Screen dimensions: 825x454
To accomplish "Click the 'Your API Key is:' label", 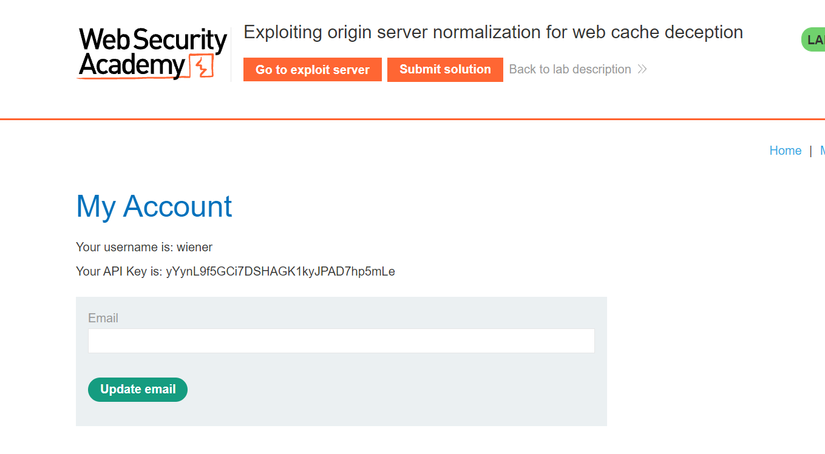I will point(119,271).
